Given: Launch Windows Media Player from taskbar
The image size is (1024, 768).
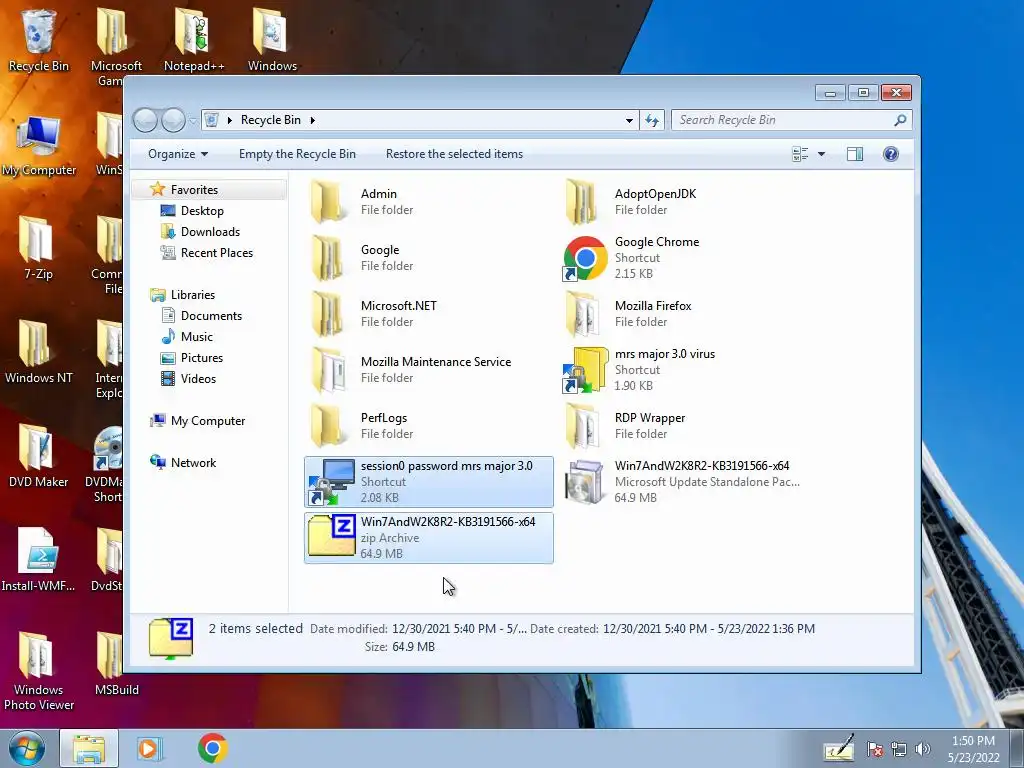Looking at the screenshot, I should [150, 748].
